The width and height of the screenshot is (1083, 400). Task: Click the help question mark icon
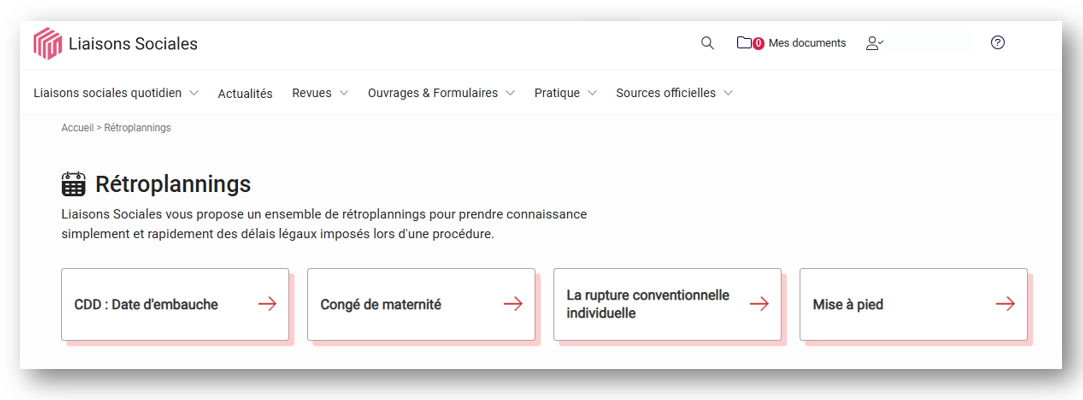[997, 43]
